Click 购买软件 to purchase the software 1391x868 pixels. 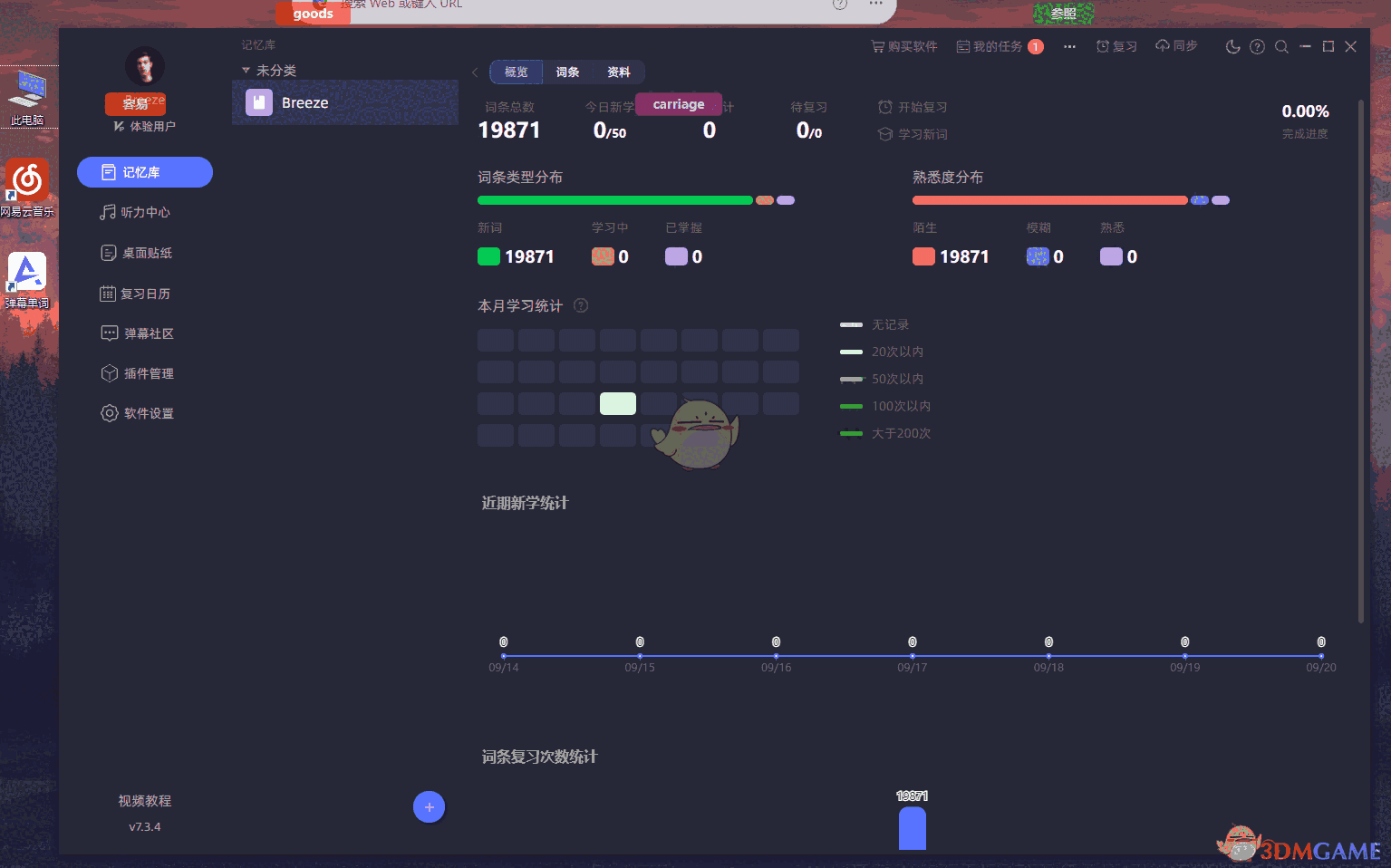903,45
